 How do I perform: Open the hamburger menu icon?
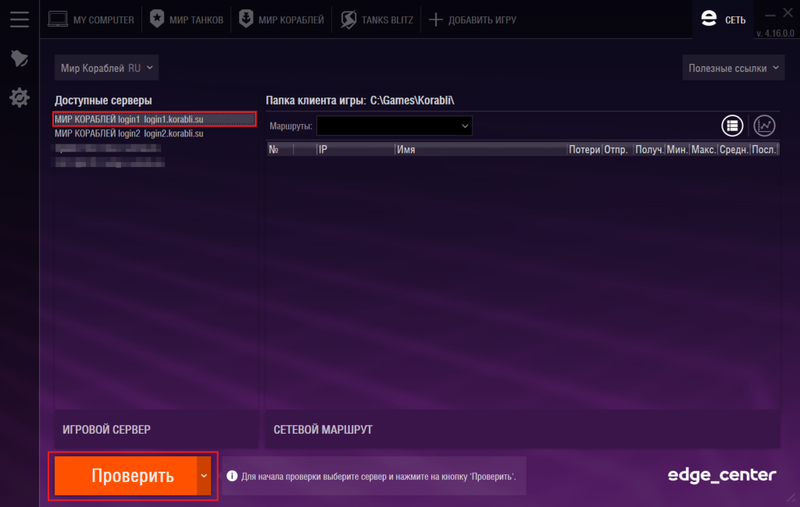[19, 19]
